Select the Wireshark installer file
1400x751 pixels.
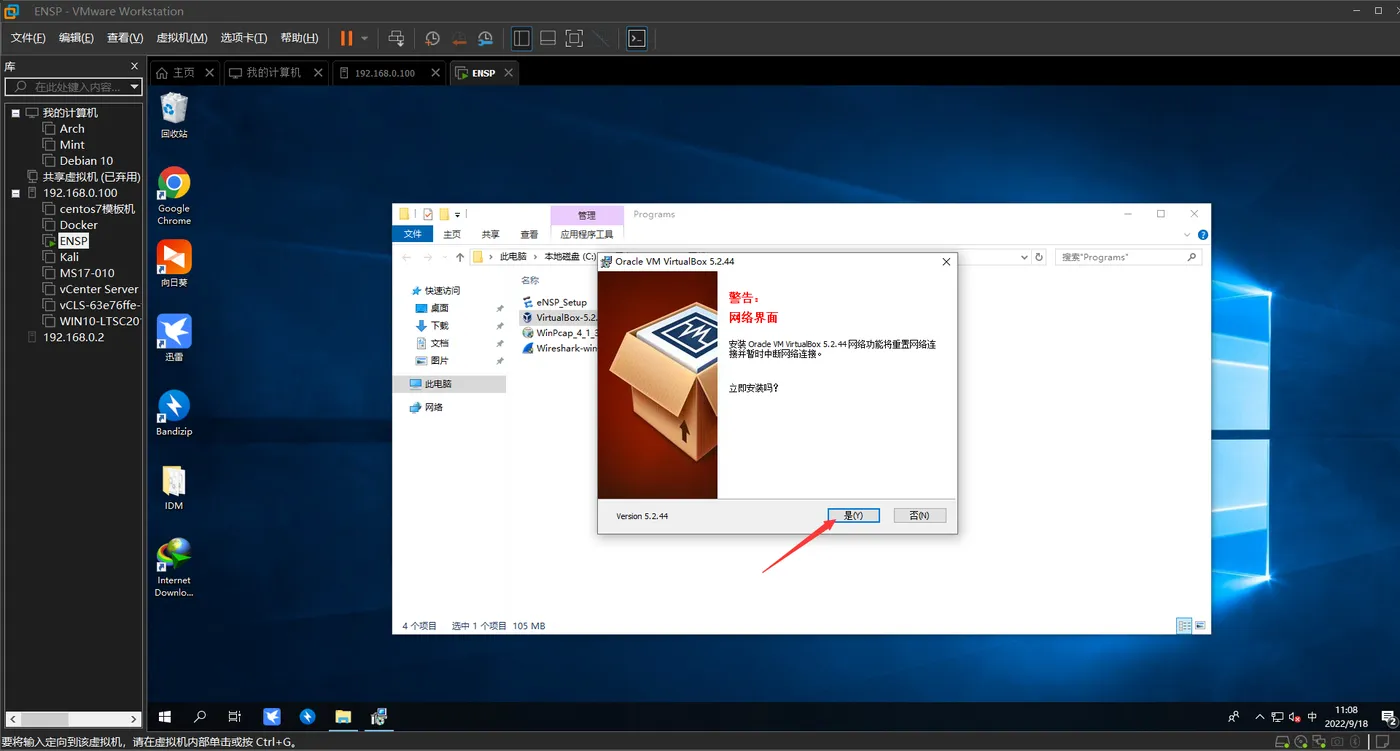coord(560,349)
